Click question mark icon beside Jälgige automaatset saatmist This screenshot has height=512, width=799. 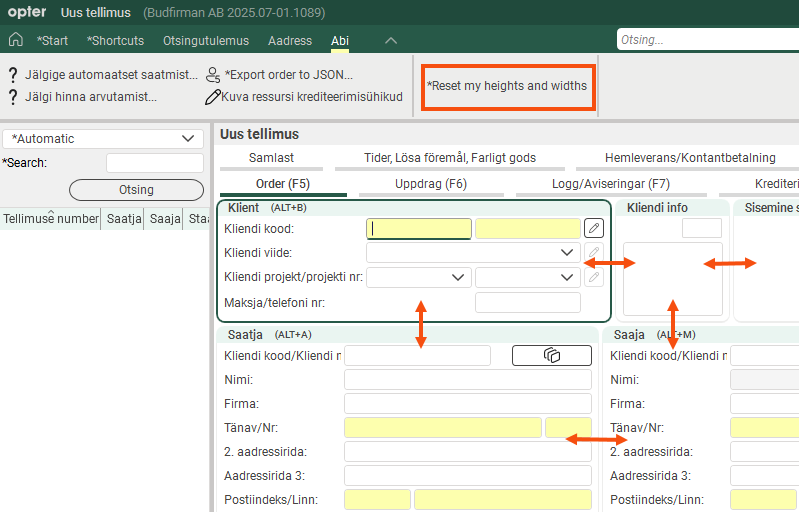pos(12,75)
